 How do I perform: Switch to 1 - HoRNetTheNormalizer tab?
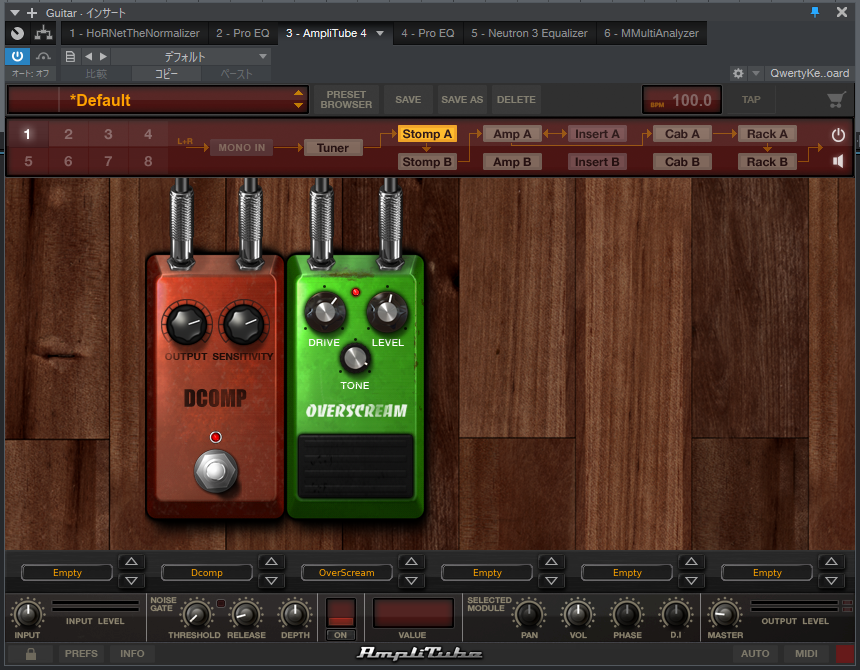(134, 33)
